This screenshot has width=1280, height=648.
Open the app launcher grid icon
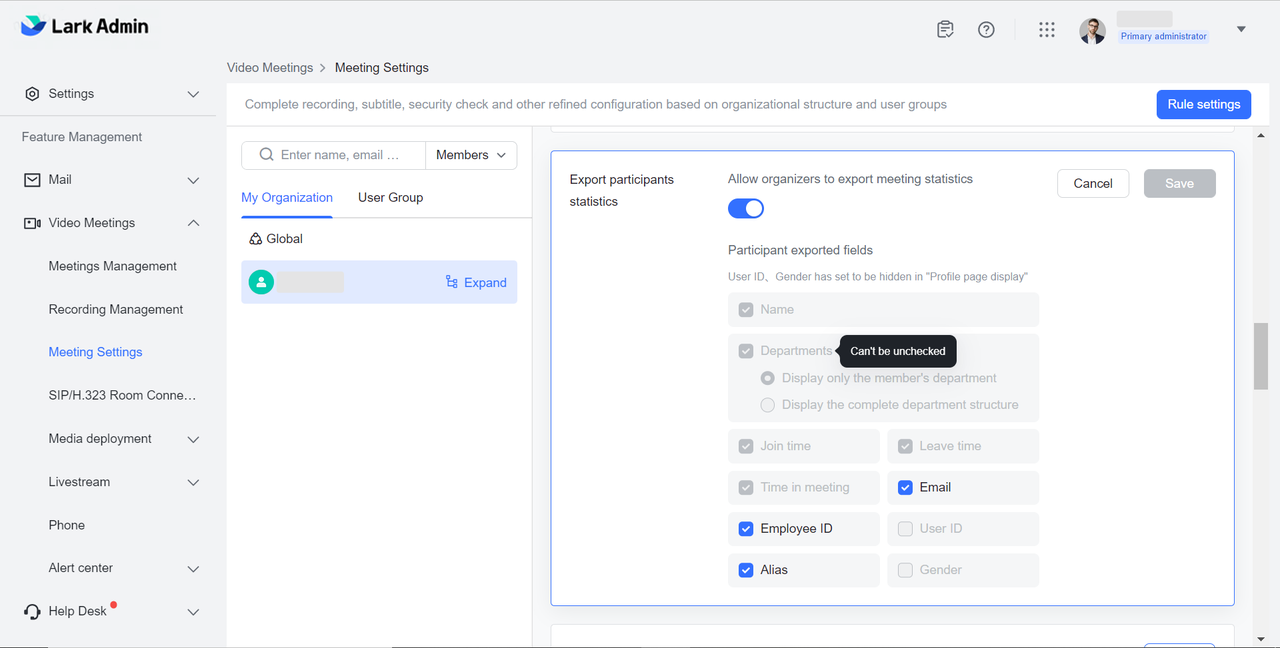point(1047,30)
